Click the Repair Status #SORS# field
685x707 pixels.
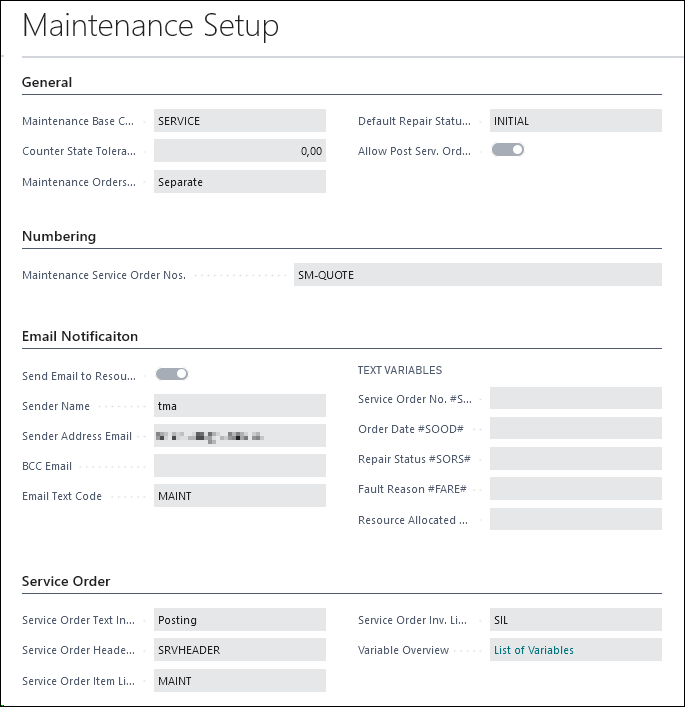pos(575,459)
